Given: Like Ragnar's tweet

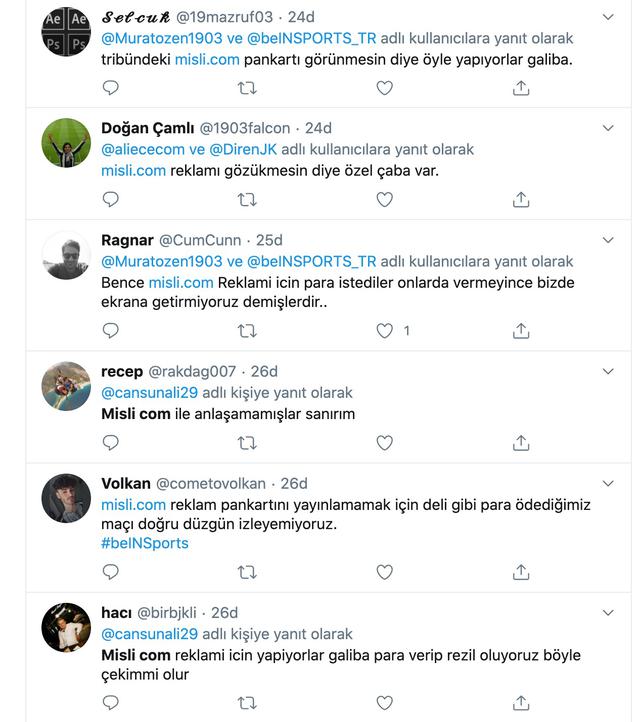Looking at the screenshot, I should 384,330.
